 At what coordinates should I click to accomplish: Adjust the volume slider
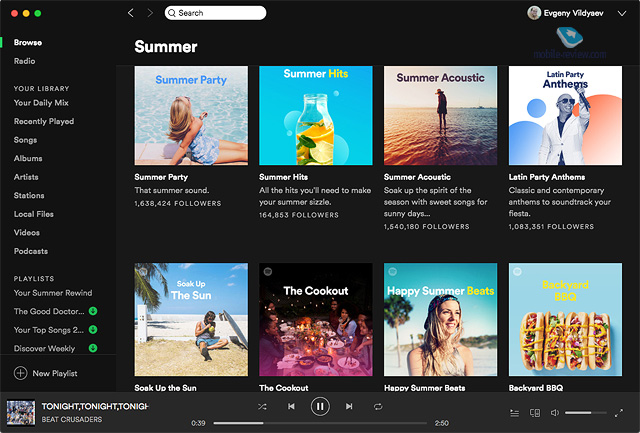[585, 413]
